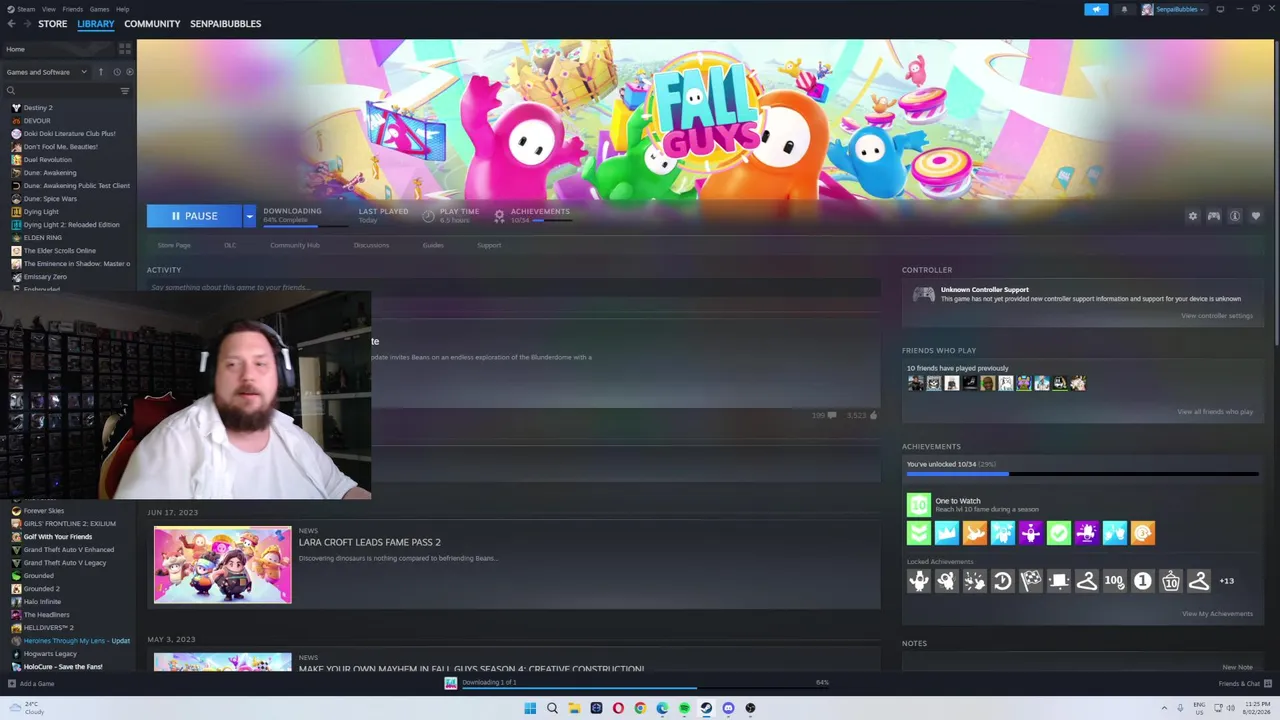Expand the Games and Software filter dropdown
This screenshot has width=1280, height=720.
tap(46, 72)
